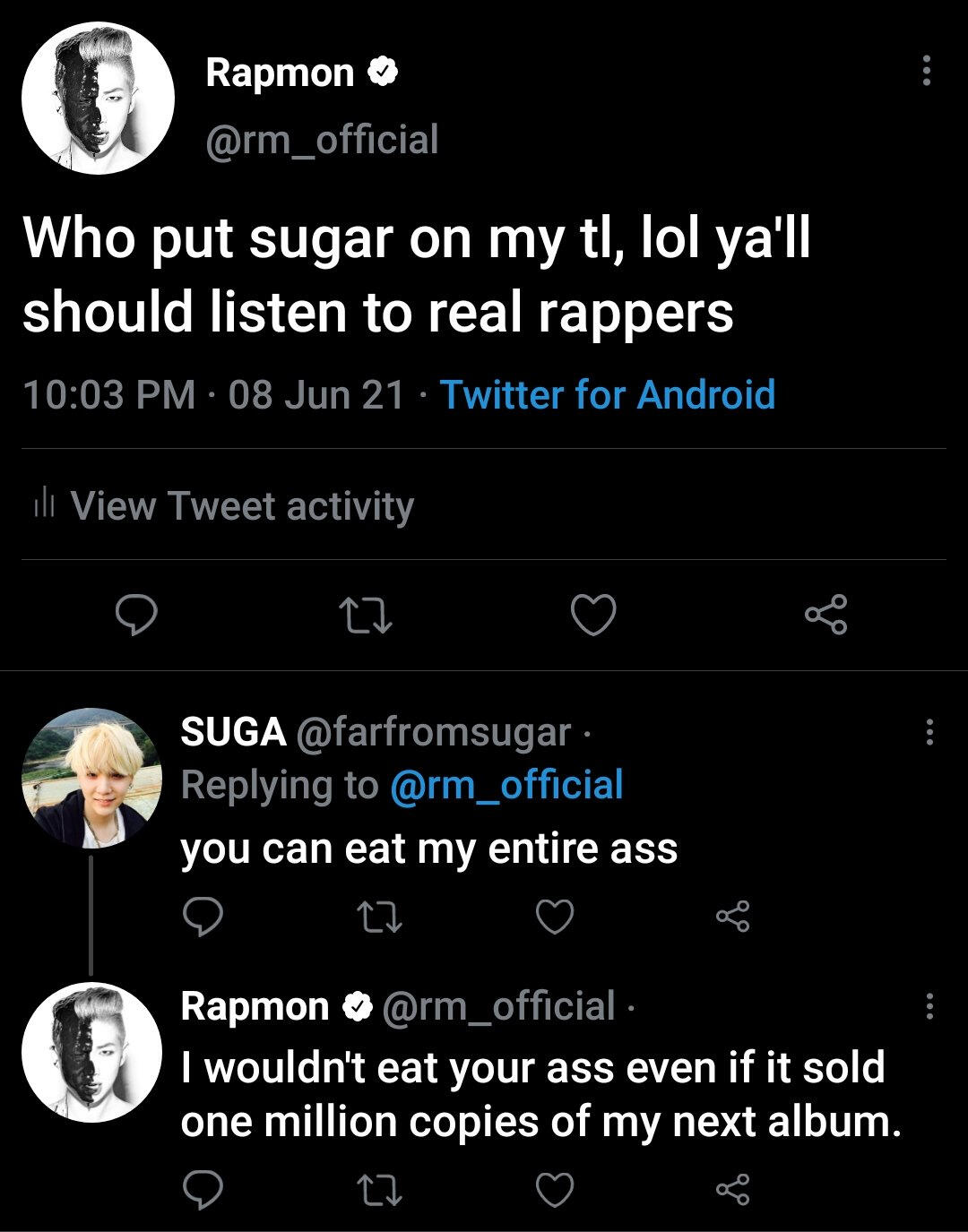This screenshot has height=1232, width=968.
Task: Open more options on Rapmon's bottom reply
Action: pyautogui.click(x=929, y=1006)
